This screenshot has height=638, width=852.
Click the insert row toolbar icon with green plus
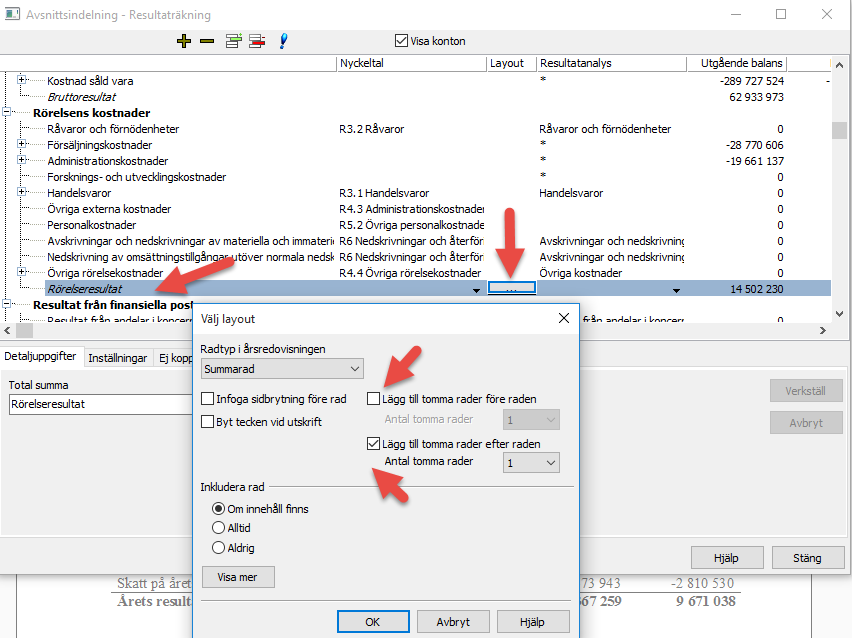coord(234,41)
